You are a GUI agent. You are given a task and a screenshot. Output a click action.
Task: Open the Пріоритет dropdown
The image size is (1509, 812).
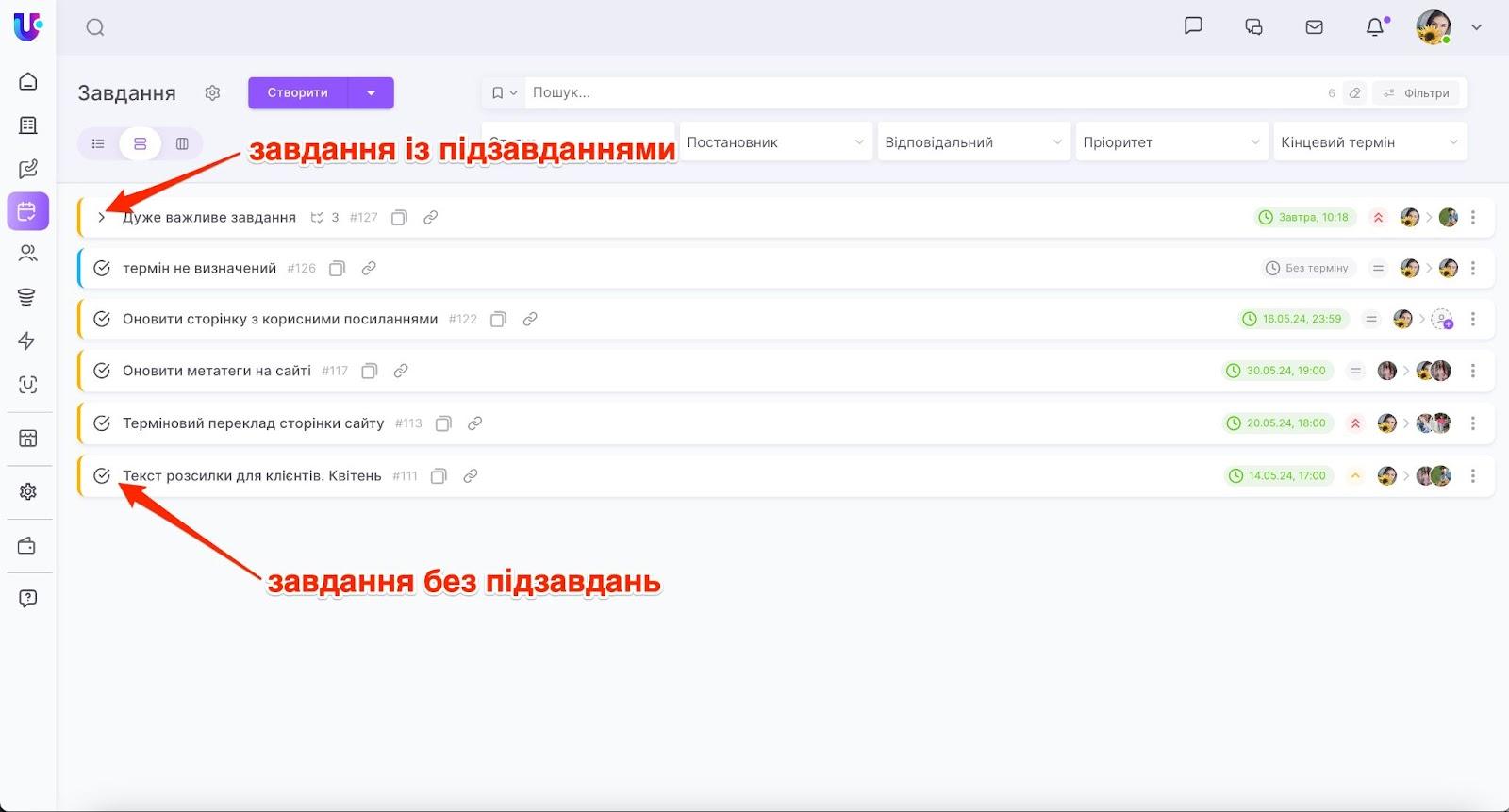1171,142
